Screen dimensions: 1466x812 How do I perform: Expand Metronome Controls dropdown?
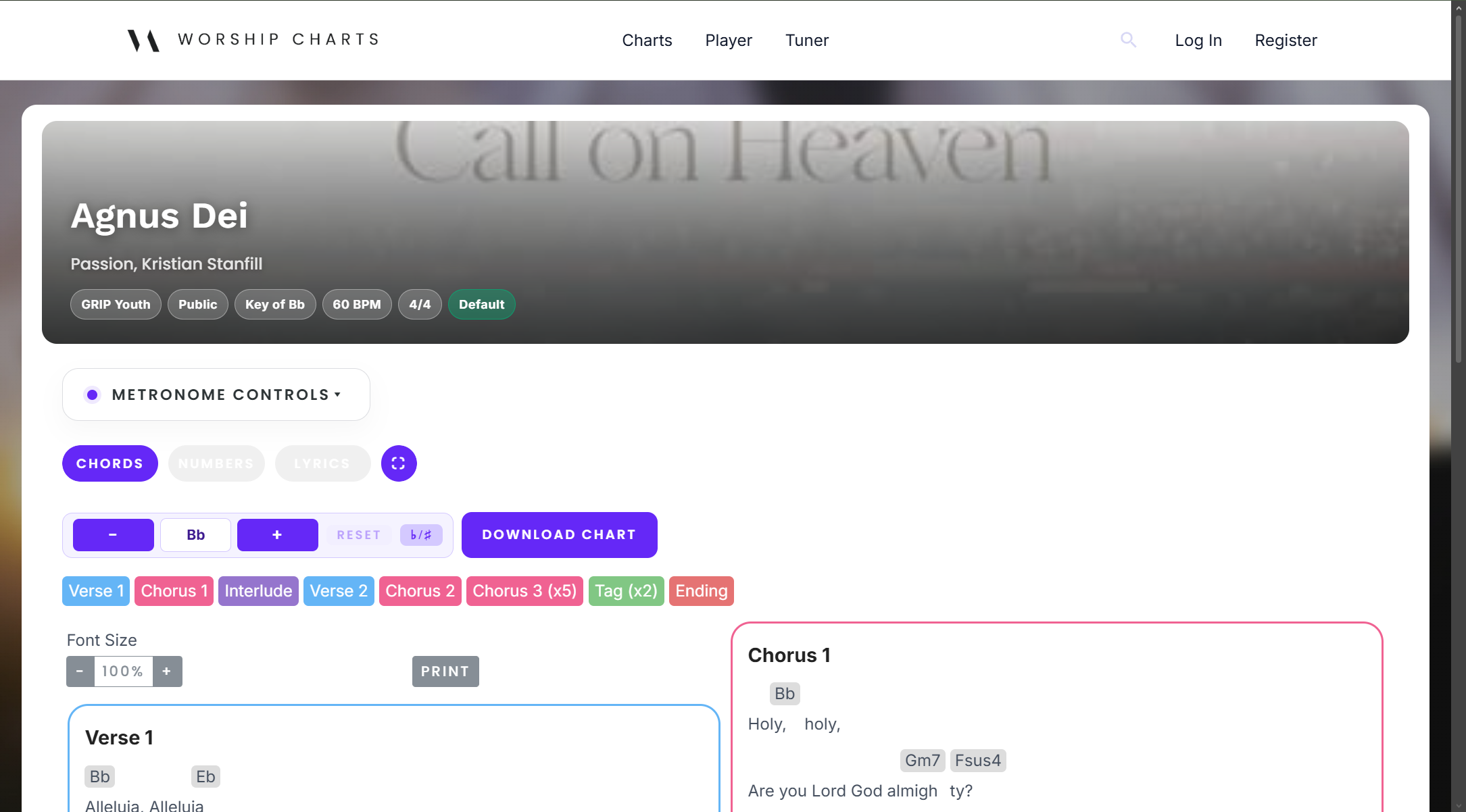[216, 395]
